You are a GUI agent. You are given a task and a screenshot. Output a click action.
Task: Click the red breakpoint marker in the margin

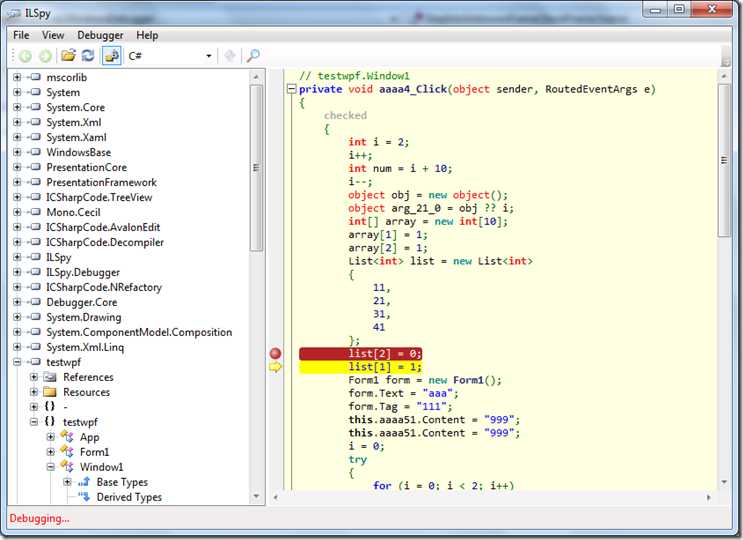[x=276, y=353]
